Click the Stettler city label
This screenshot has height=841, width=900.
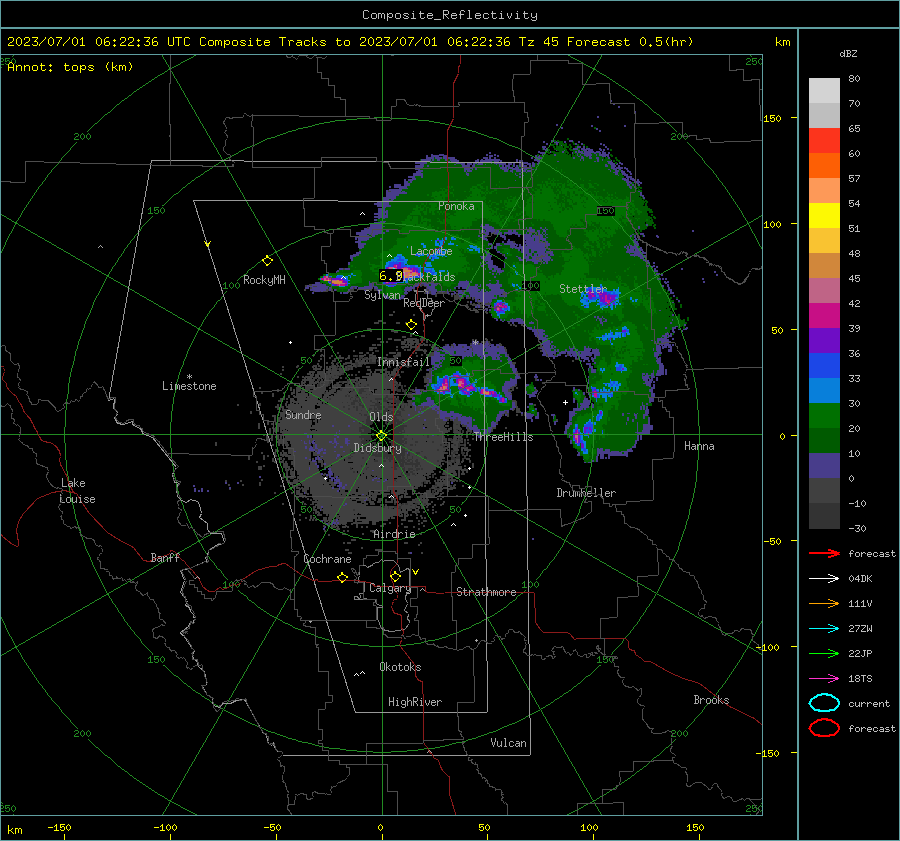(583, 289)
